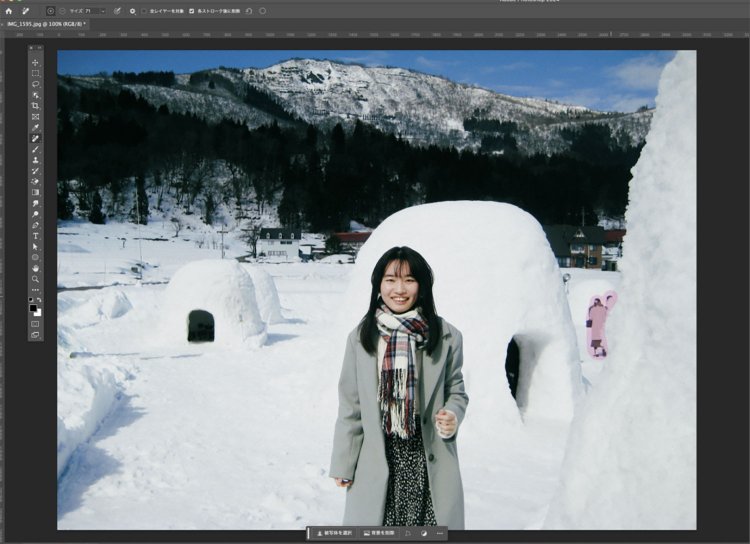Select the Smudge tool below Gradient
The height and width of the screenshot is (544, 750).
pos(35,203)
